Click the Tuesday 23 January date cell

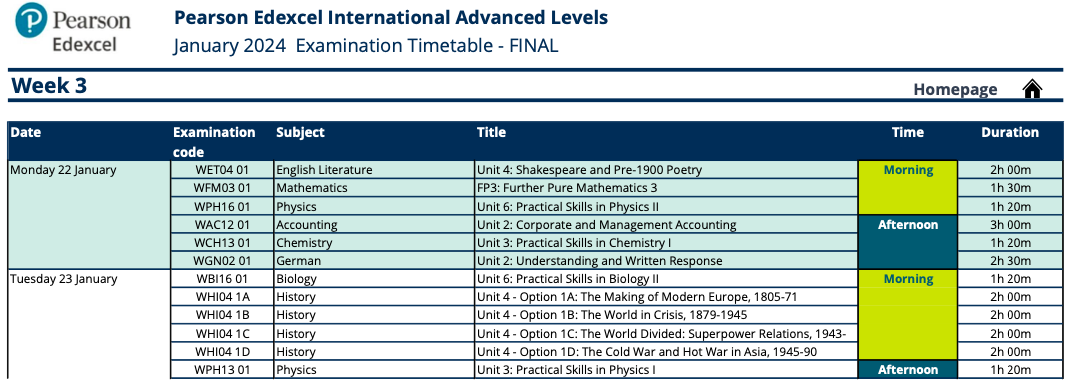[x=89, y=324]
